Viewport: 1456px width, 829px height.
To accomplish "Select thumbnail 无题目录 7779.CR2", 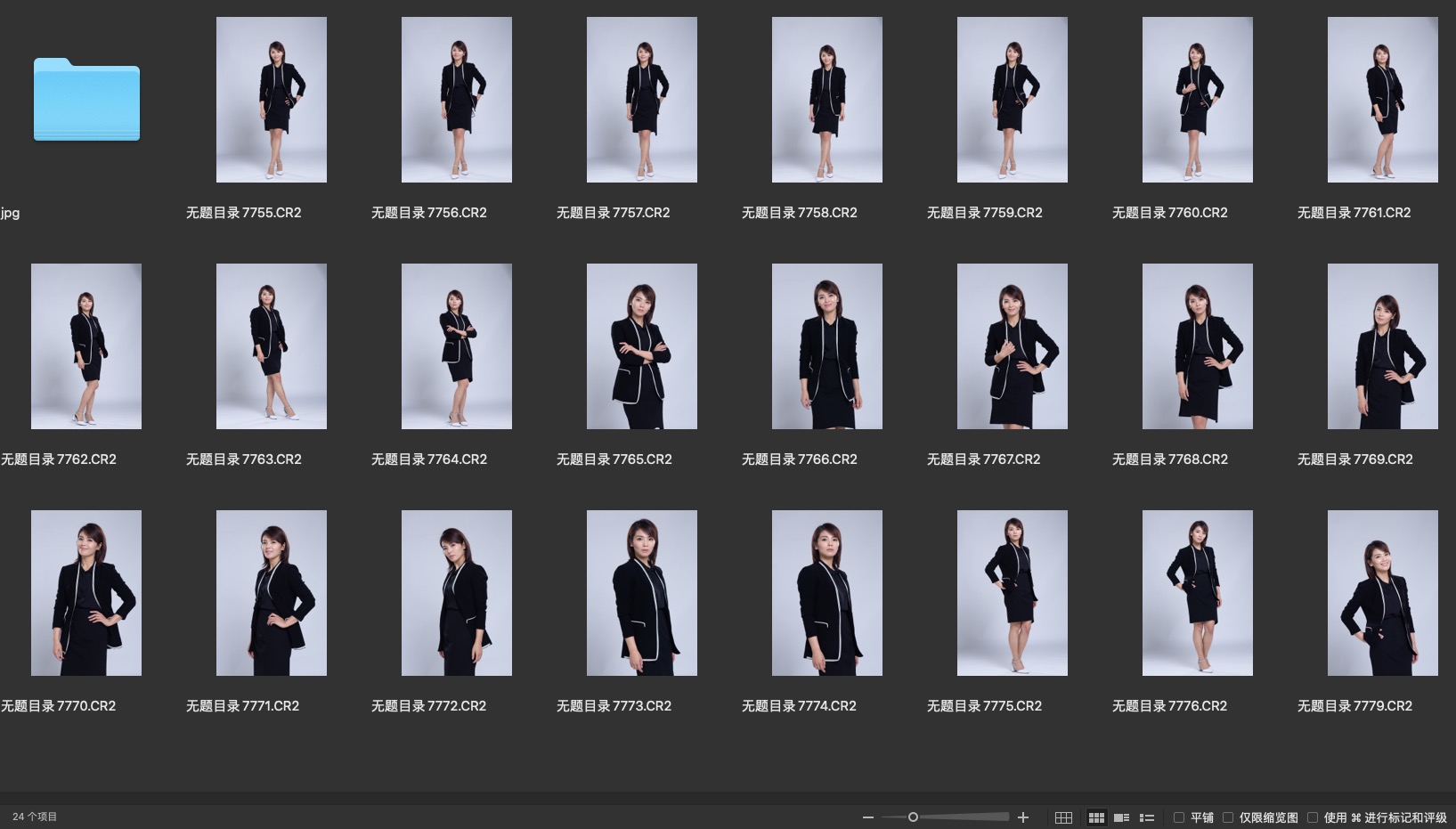I will coord(1383,593).
